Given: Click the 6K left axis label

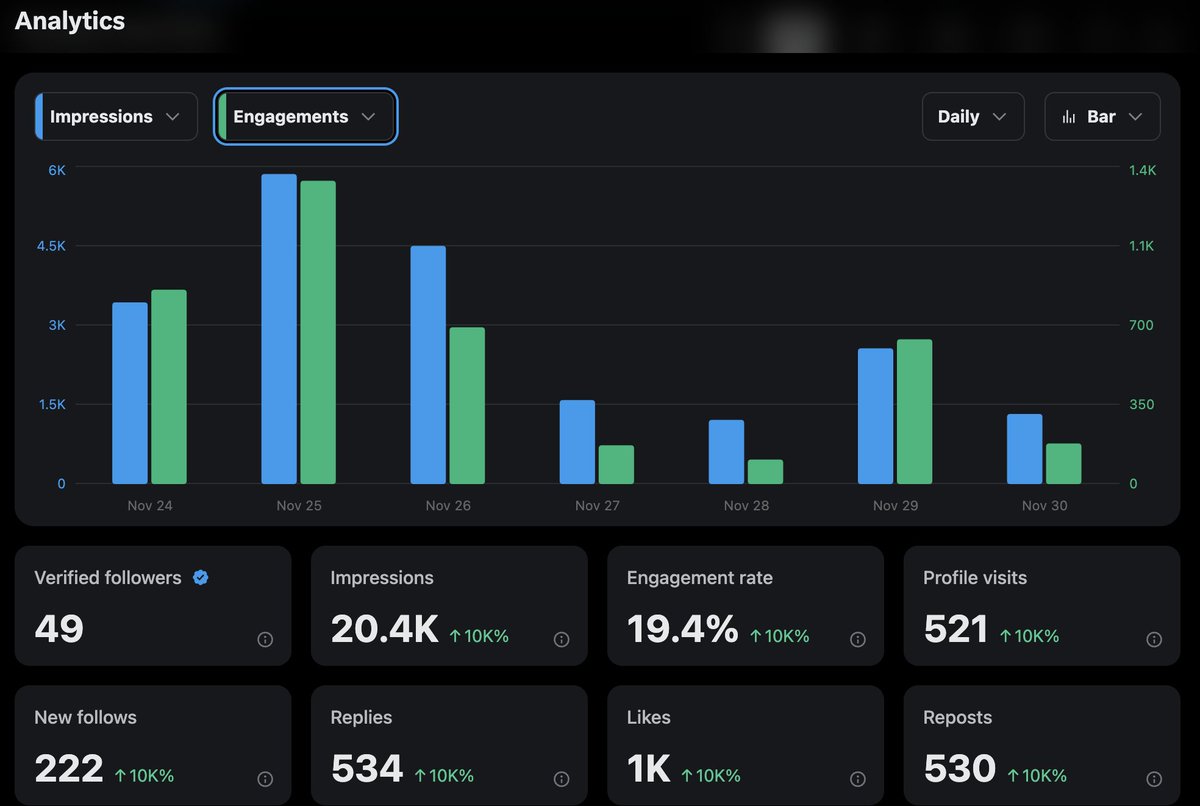Looking at the screenshot, I should [x=57, y=170].
